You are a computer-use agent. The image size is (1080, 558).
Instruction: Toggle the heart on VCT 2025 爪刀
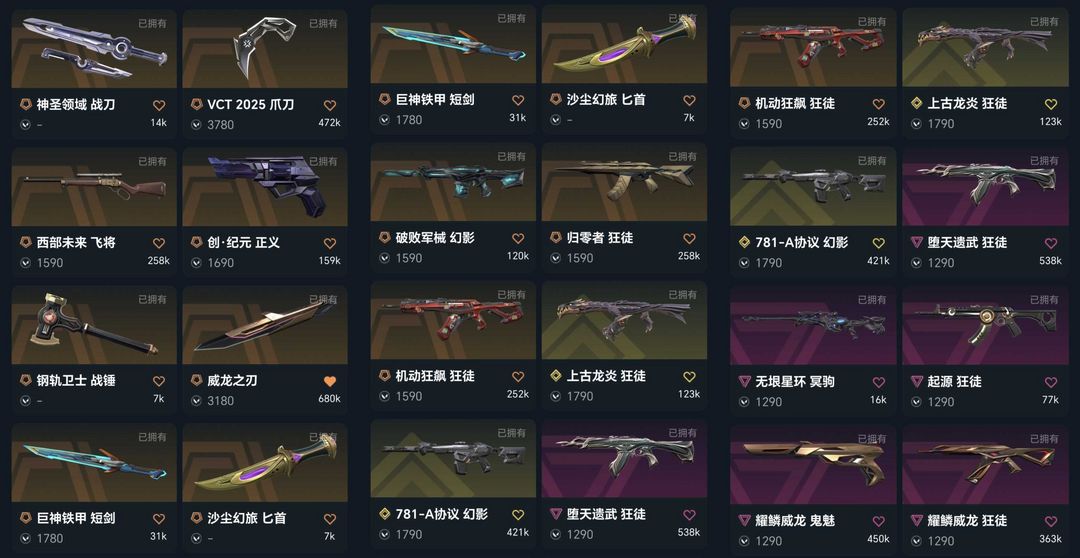tap(330, 105)
